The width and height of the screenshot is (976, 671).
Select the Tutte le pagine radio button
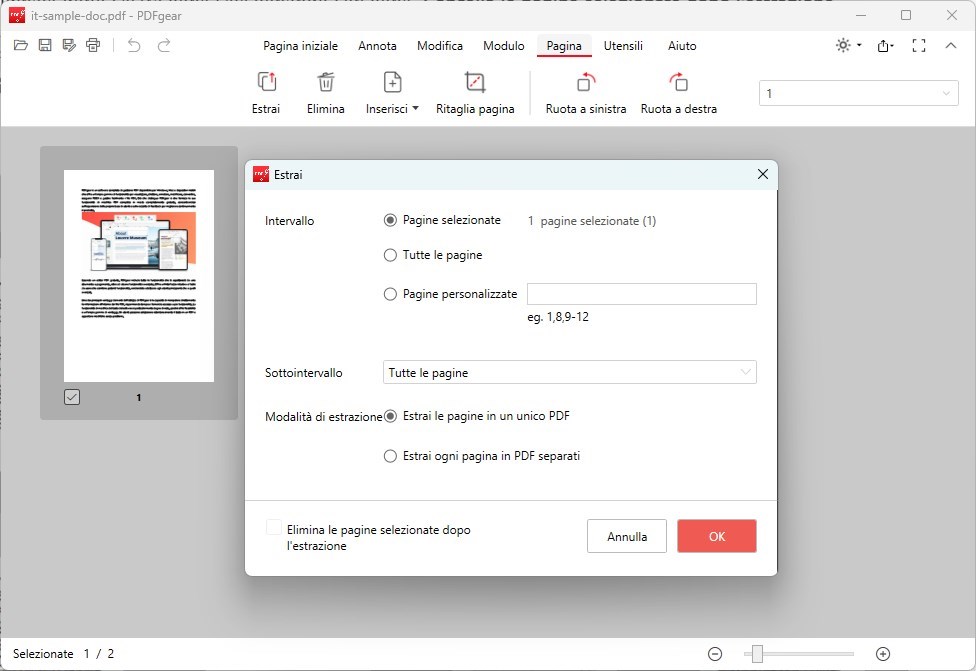pyautogui.click(x=390, y=255)
